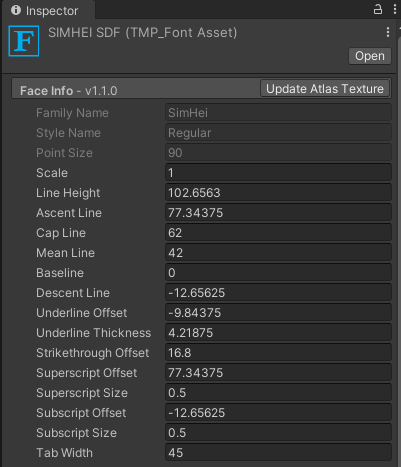Edit the Strikethrough Offset value field
This screenshot has width=401, height=467.
(x=278, y=353)
